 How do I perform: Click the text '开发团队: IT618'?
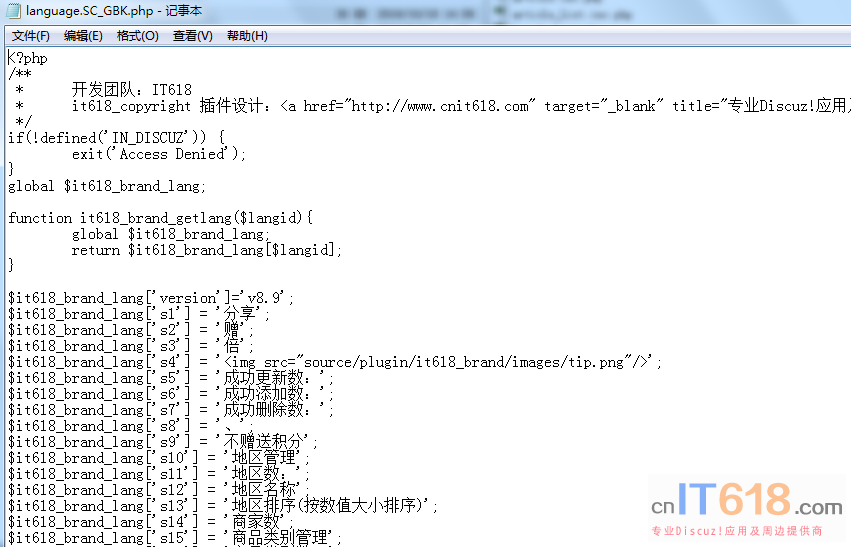[x=132, y=90]
